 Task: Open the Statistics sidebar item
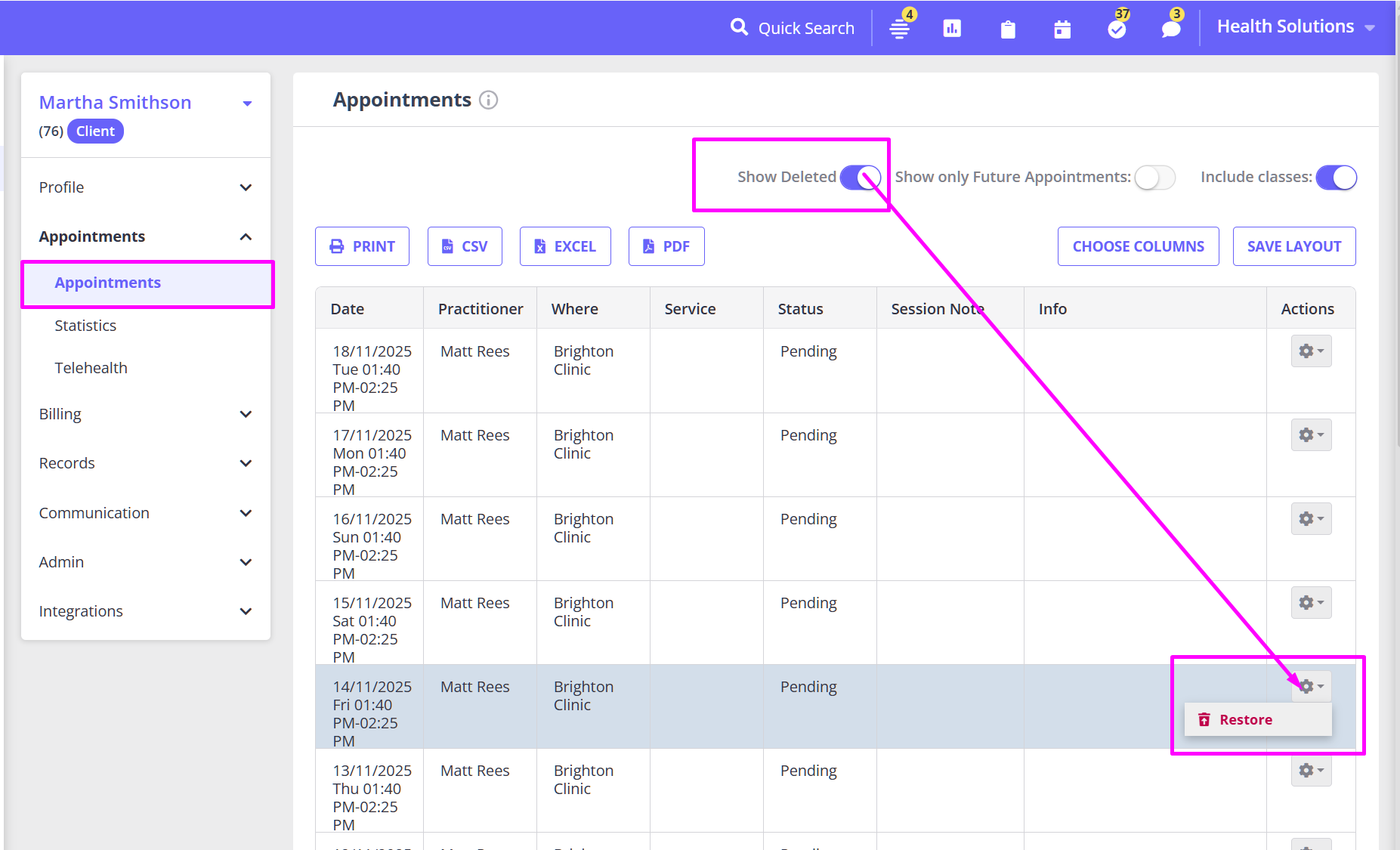(x=85, y=326)
